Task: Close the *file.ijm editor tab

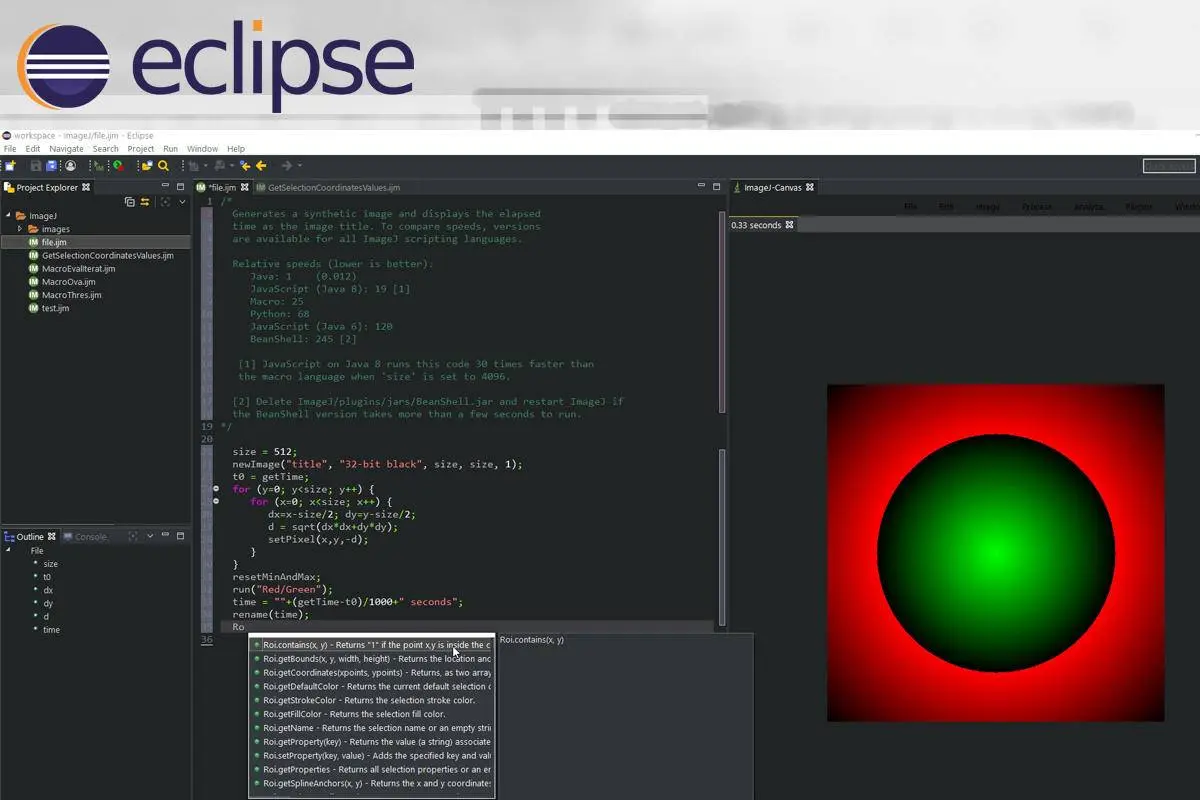Action: pyautogui.click(x=245, y=187)
